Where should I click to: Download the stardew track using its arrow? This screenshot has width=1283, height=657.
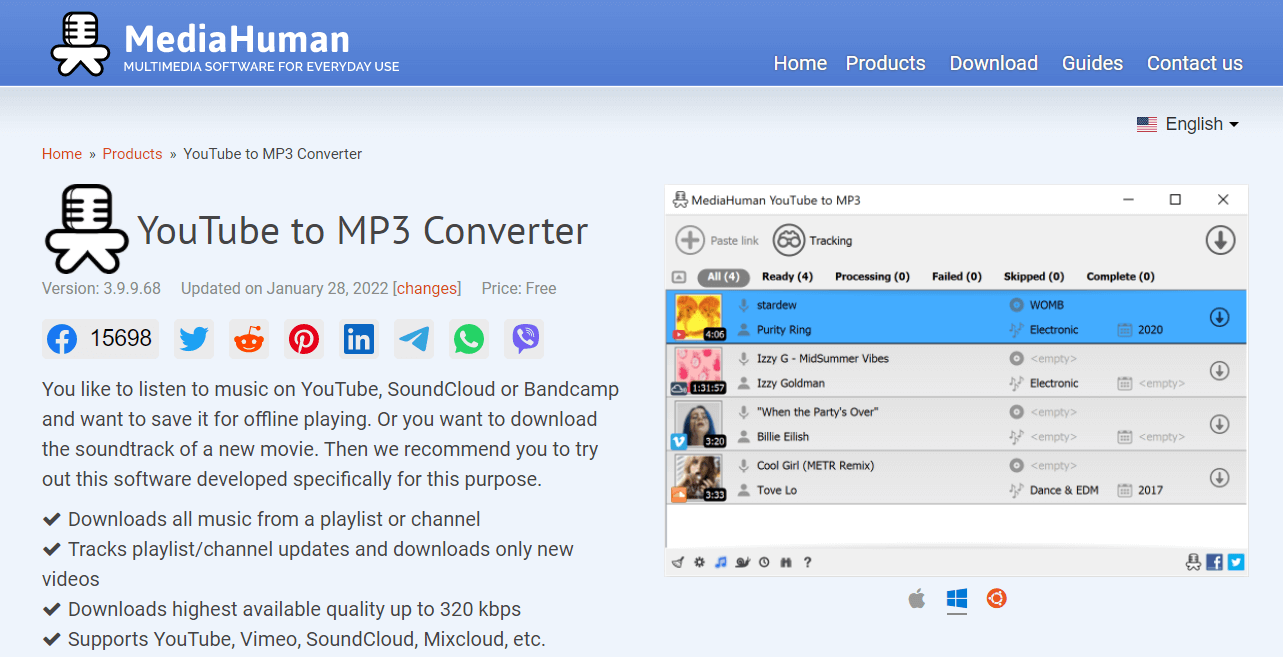coord(1219,317)
